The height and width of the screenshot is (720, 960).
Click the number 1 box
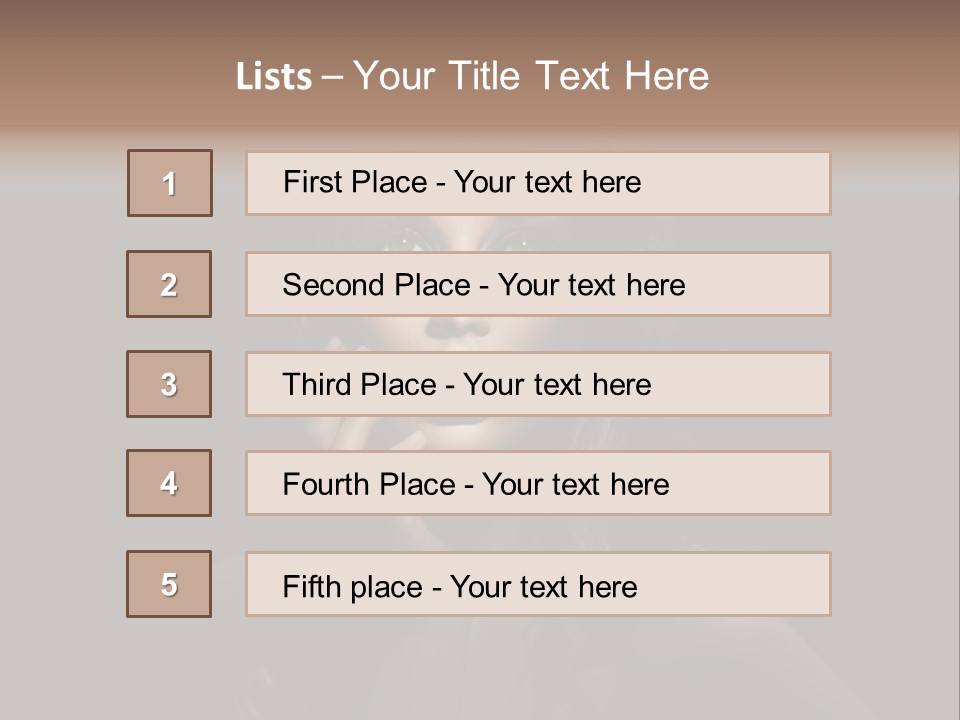click(170, 183)
